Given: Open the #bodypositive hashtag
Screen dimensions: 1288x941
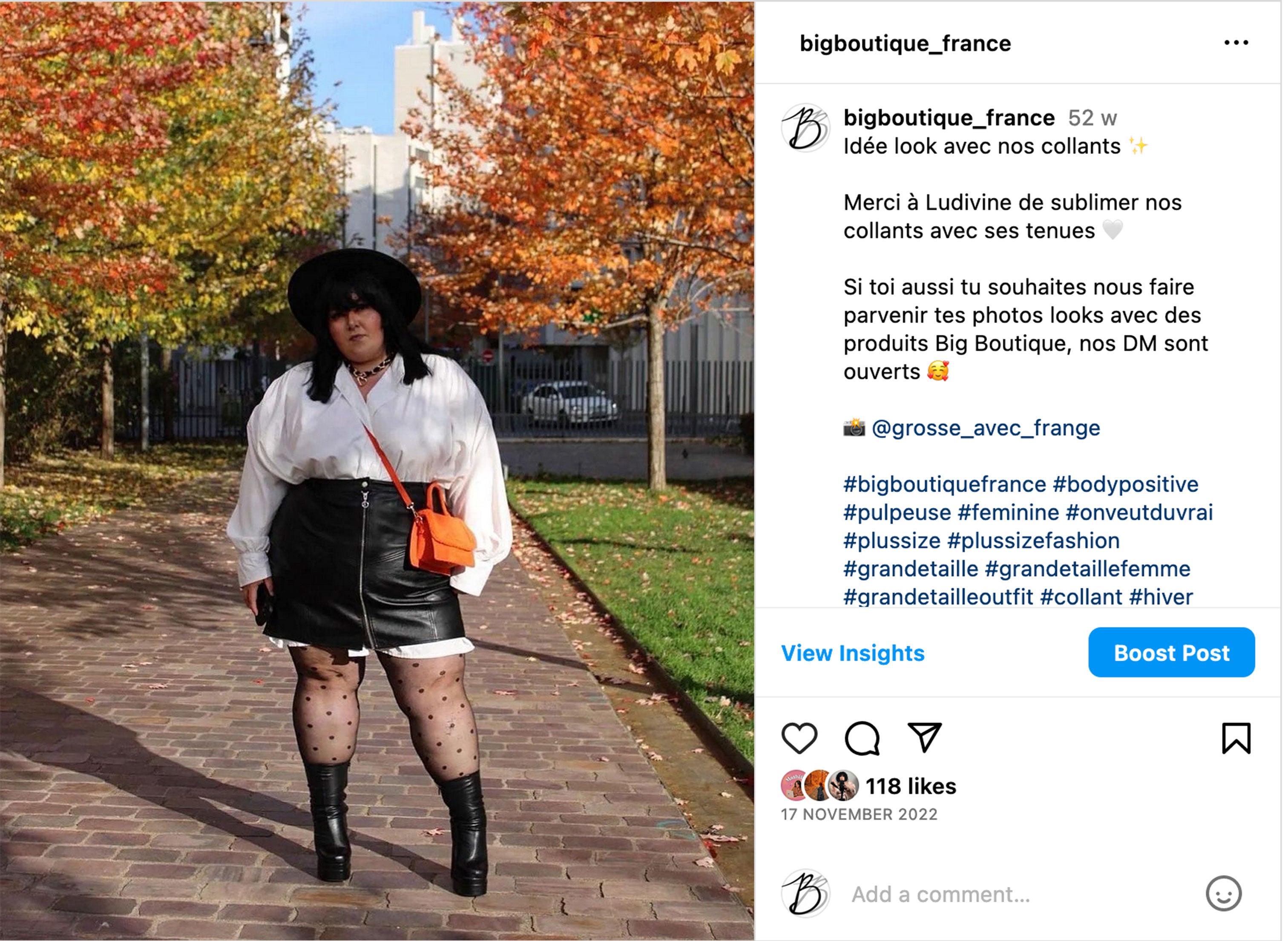Looking at the screenshot, I should point(1126,484).
